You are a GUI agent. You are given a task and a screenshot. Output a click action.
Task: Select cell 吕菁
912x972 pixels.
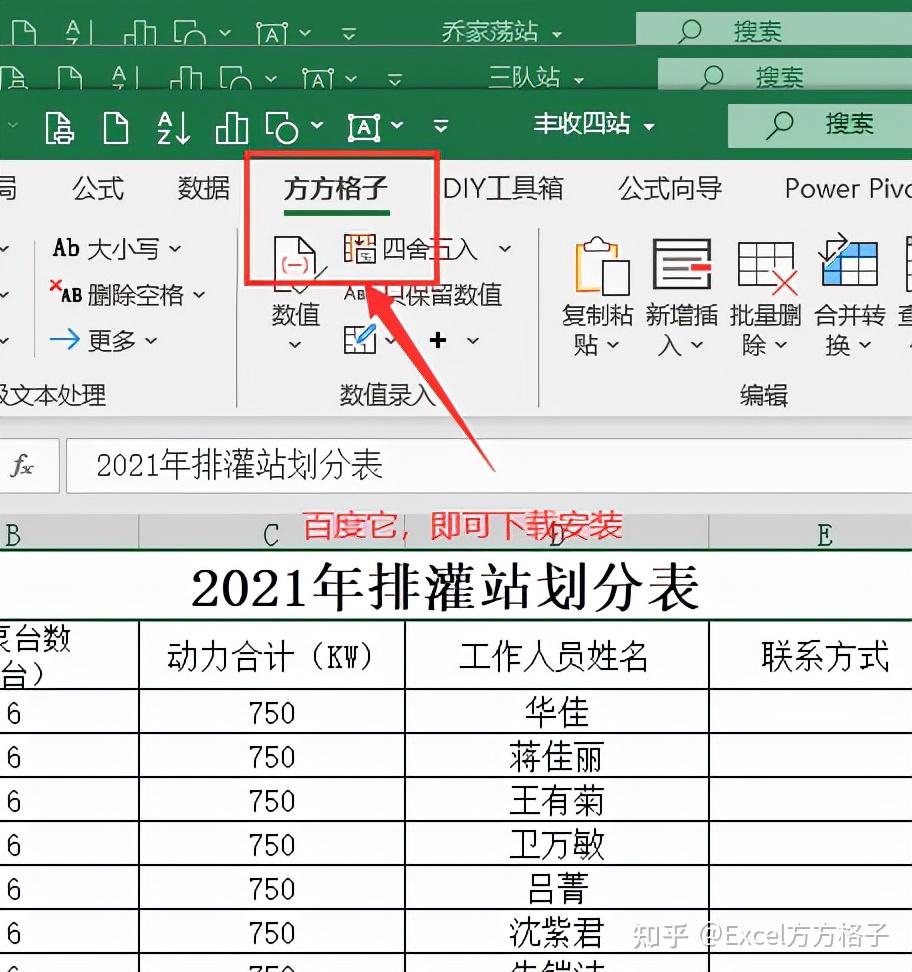pos(556,888)
